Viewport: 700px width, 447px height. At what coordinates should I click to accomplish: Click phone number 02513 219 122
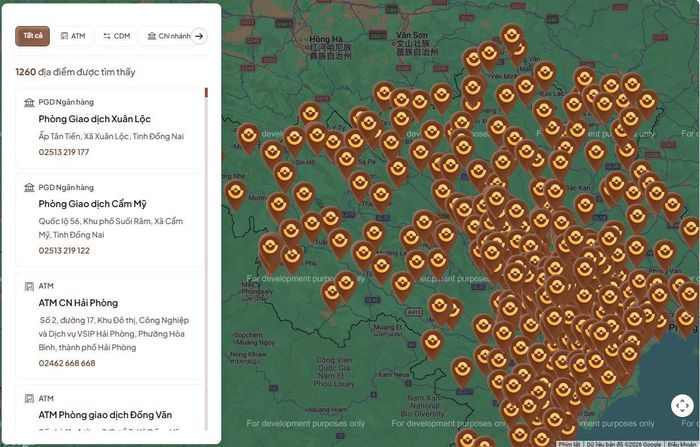coord(64,251)
